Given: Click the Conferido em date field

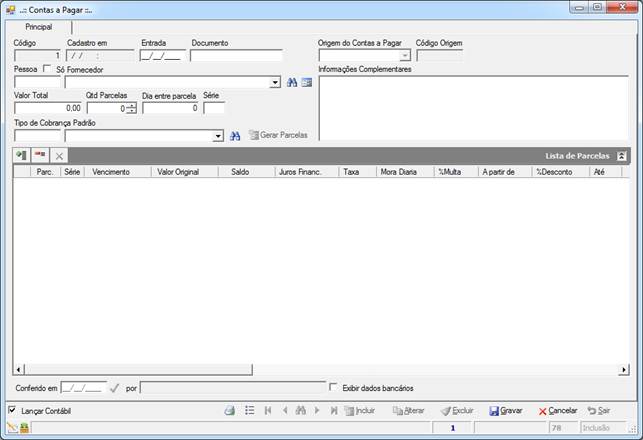Looking at the screenshot, I should [84, 388].
